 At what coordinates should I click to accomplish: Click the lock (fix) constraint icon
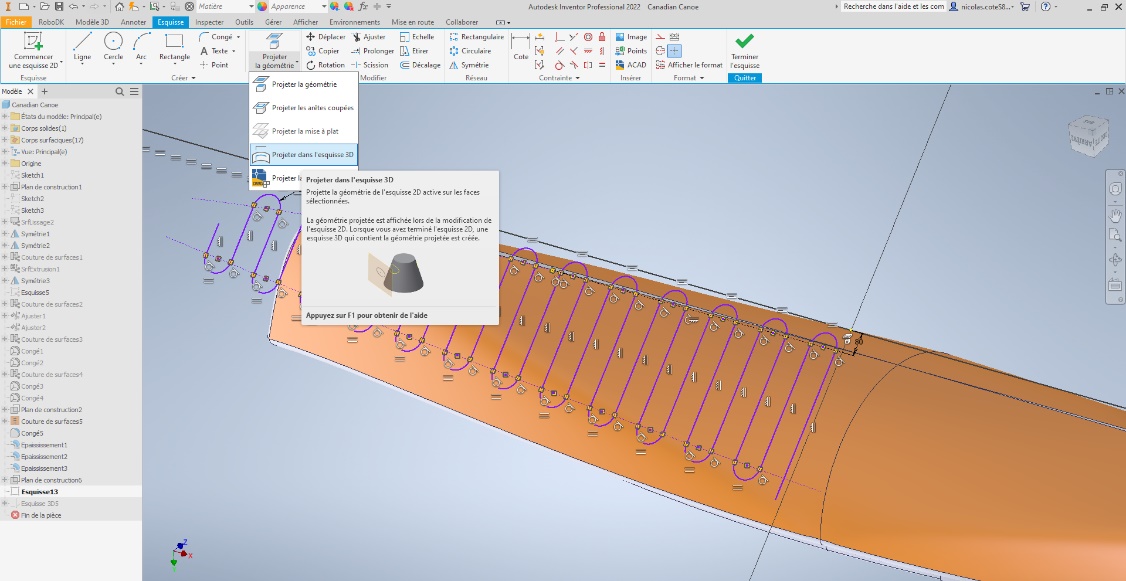pyautogui.click(x=602, y=37)
